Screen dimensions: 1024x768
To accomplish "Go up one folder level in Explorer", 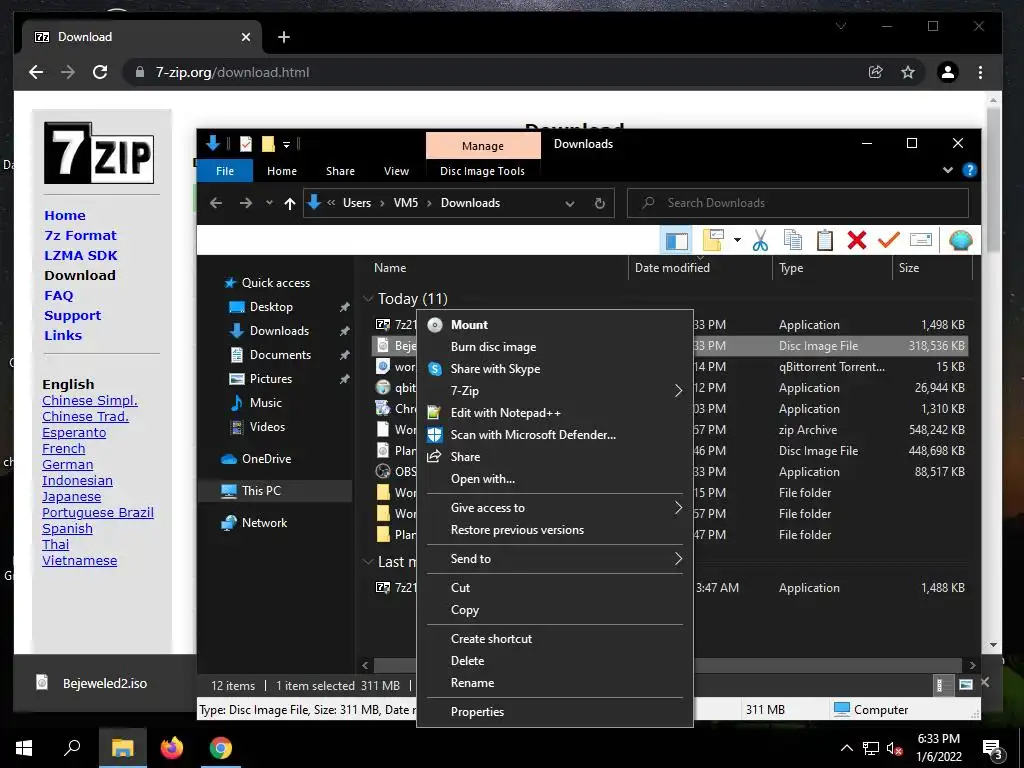I will [290, 203].
